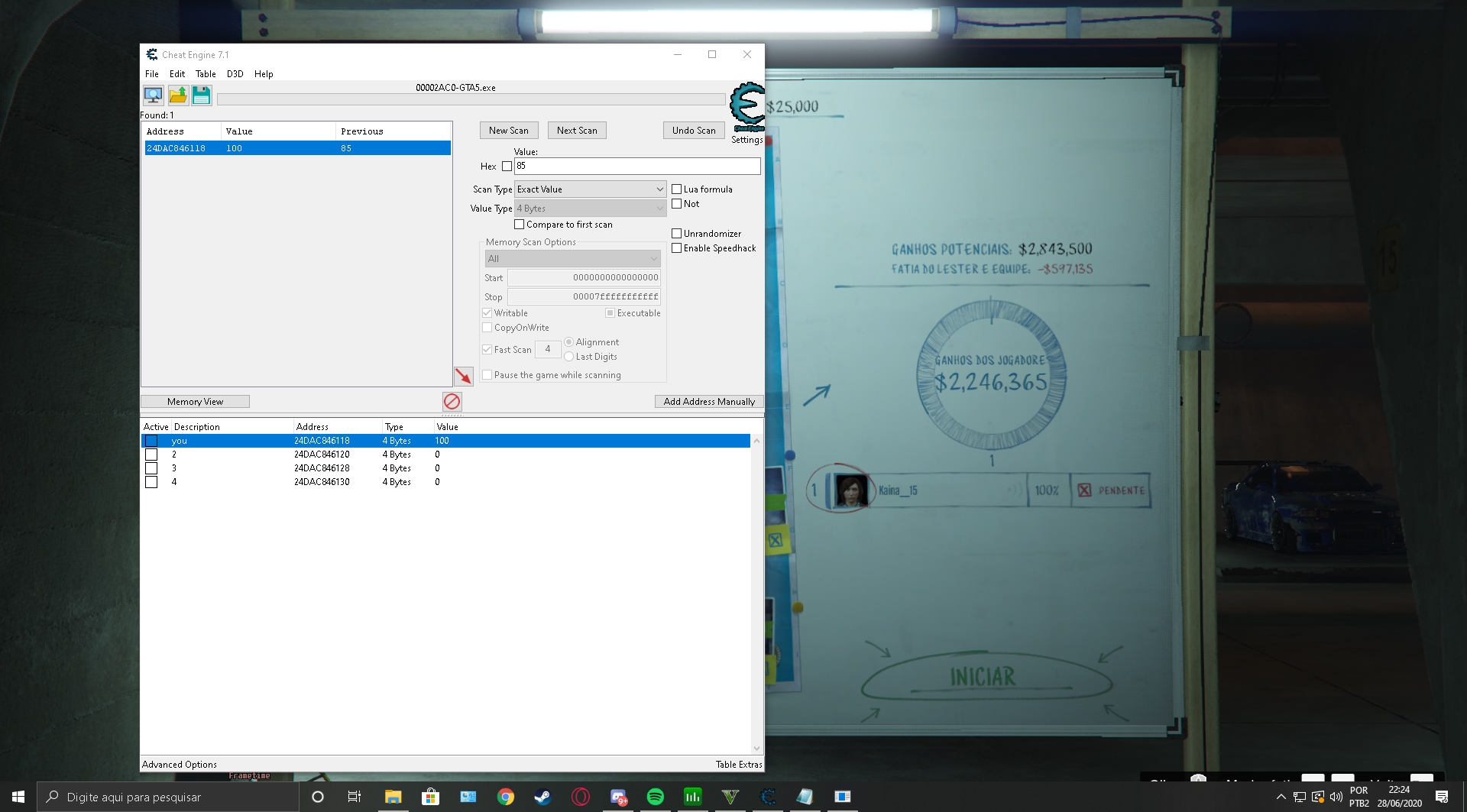Open the Edit menu
The image size is (1467, 812).
coord(177,74)
